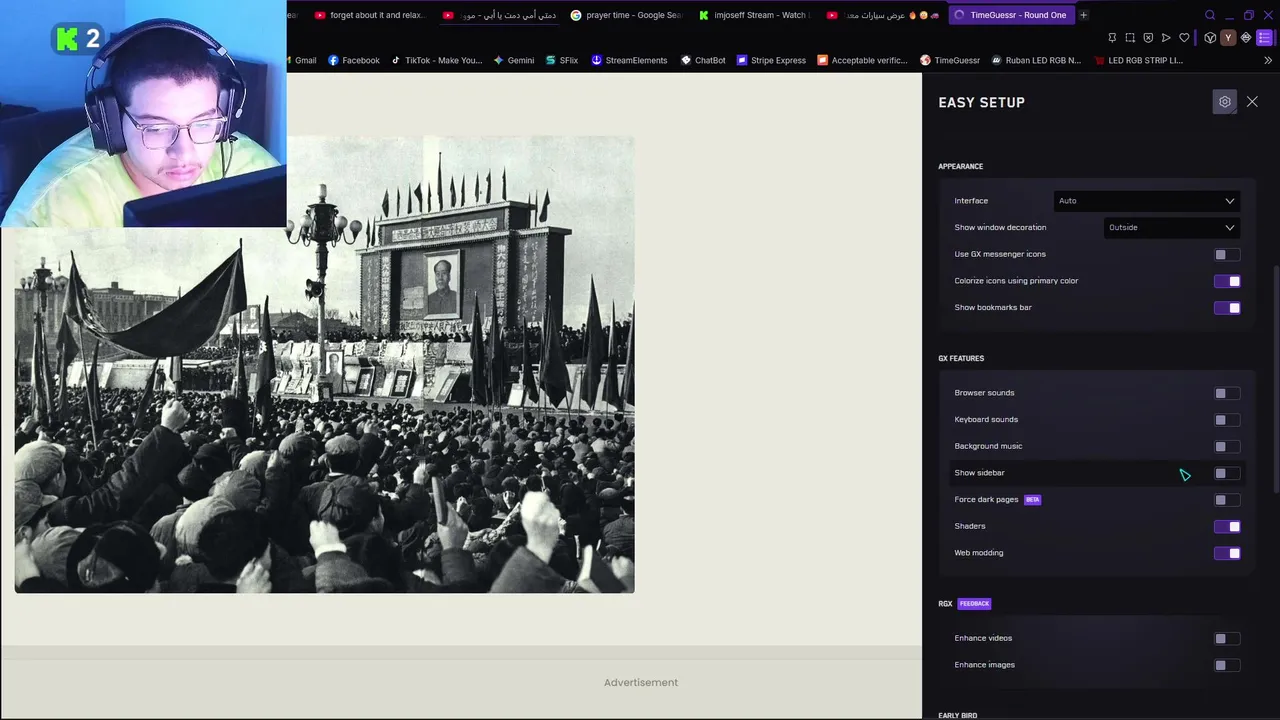Turn on Force dark pages toggle

1227,500
